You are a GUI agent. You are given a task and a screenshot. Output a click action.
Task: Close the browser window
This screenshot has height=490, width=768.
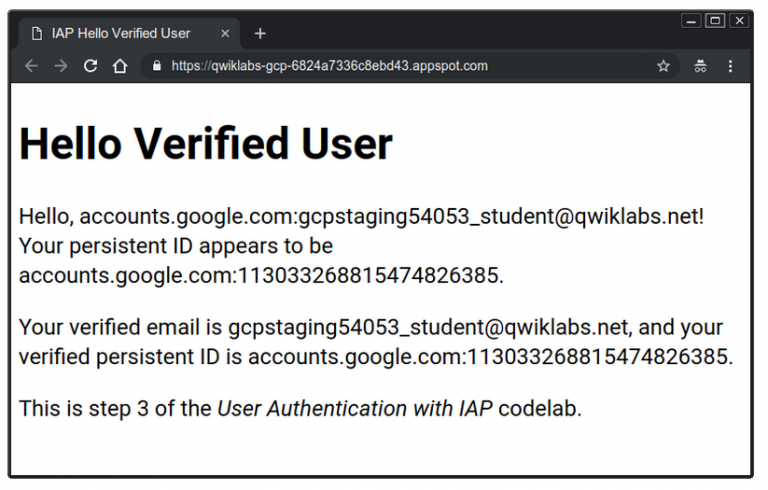click(739, 20)
